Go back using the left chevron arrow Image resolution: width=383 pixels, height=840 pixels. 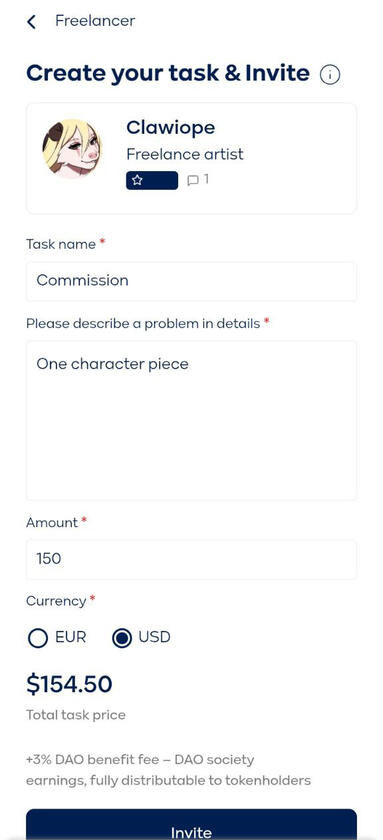coord(32,22)
